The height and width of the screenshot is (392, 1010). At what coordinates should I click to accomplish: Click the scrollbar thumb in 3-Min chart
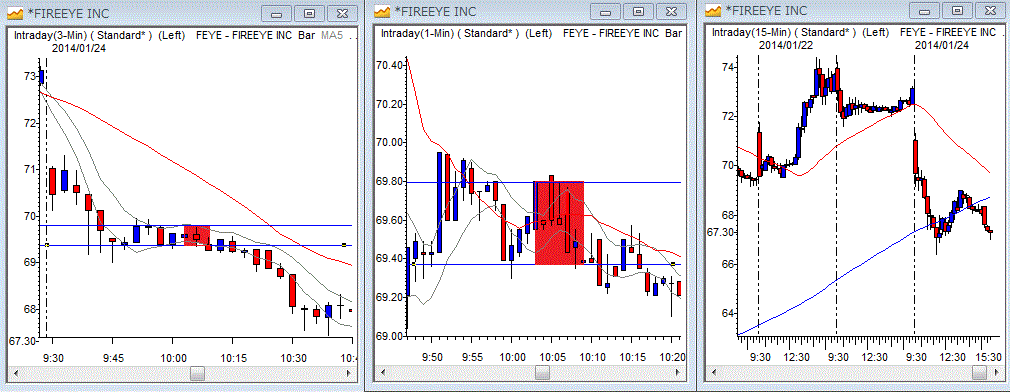(198, 373)
